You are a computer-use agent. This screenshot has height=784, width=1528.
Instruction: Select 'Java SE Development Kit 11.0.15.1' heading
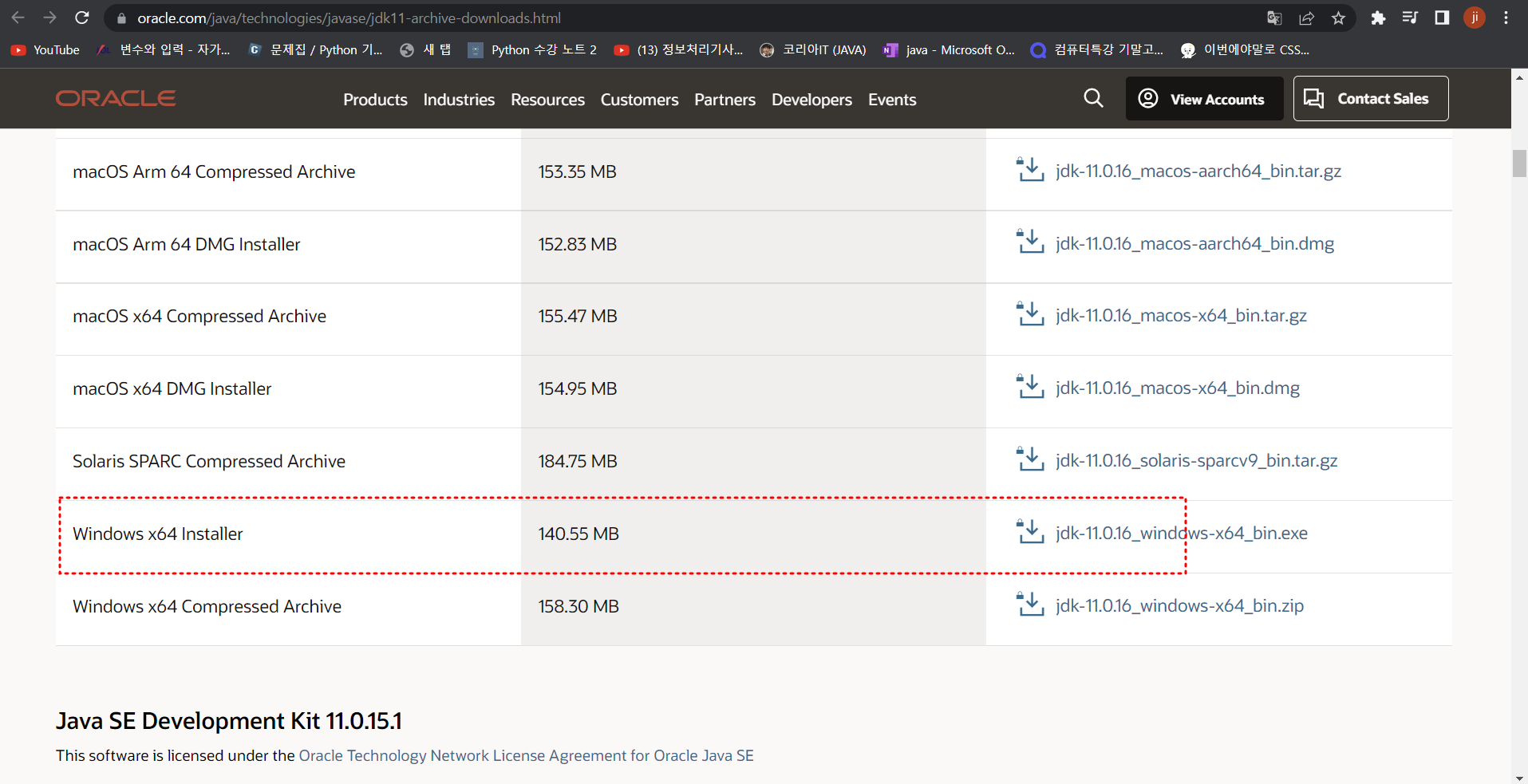[x=229, y=721]
